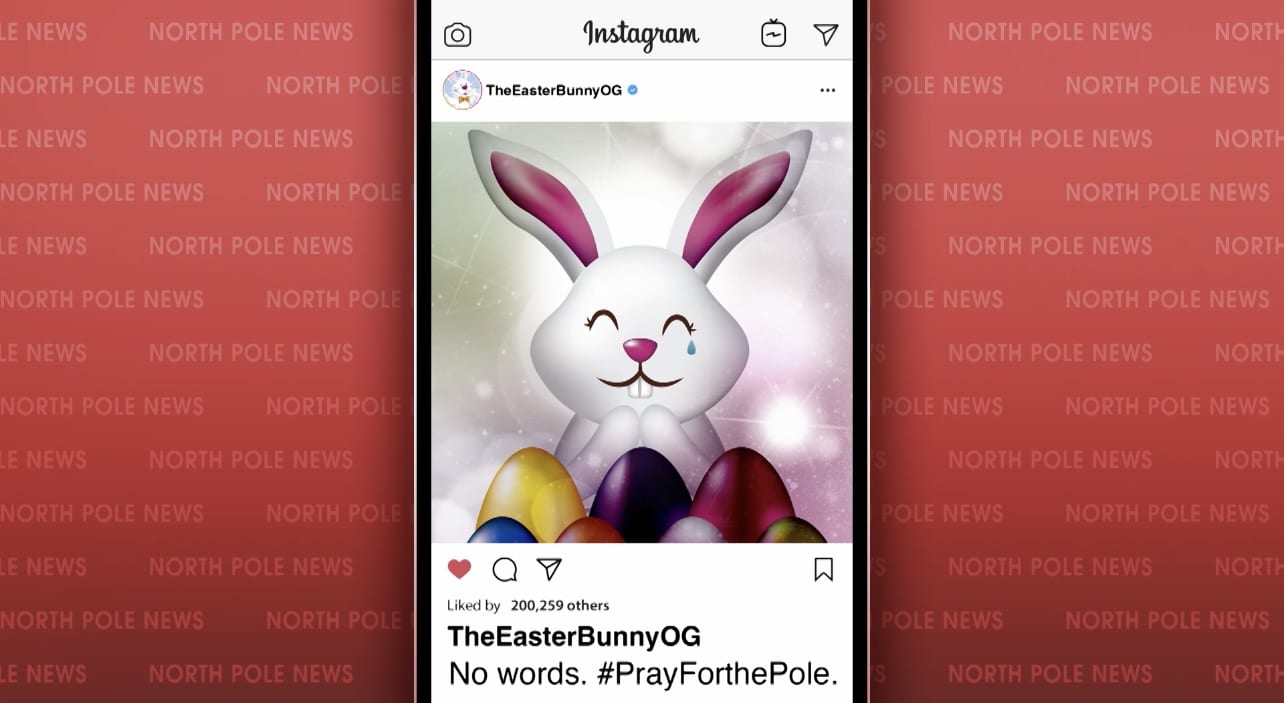The width and height of the screenshot is (1284, 703).
Task: Click bold TheEasterBunnyOG caption username
Action: [574, 636]
